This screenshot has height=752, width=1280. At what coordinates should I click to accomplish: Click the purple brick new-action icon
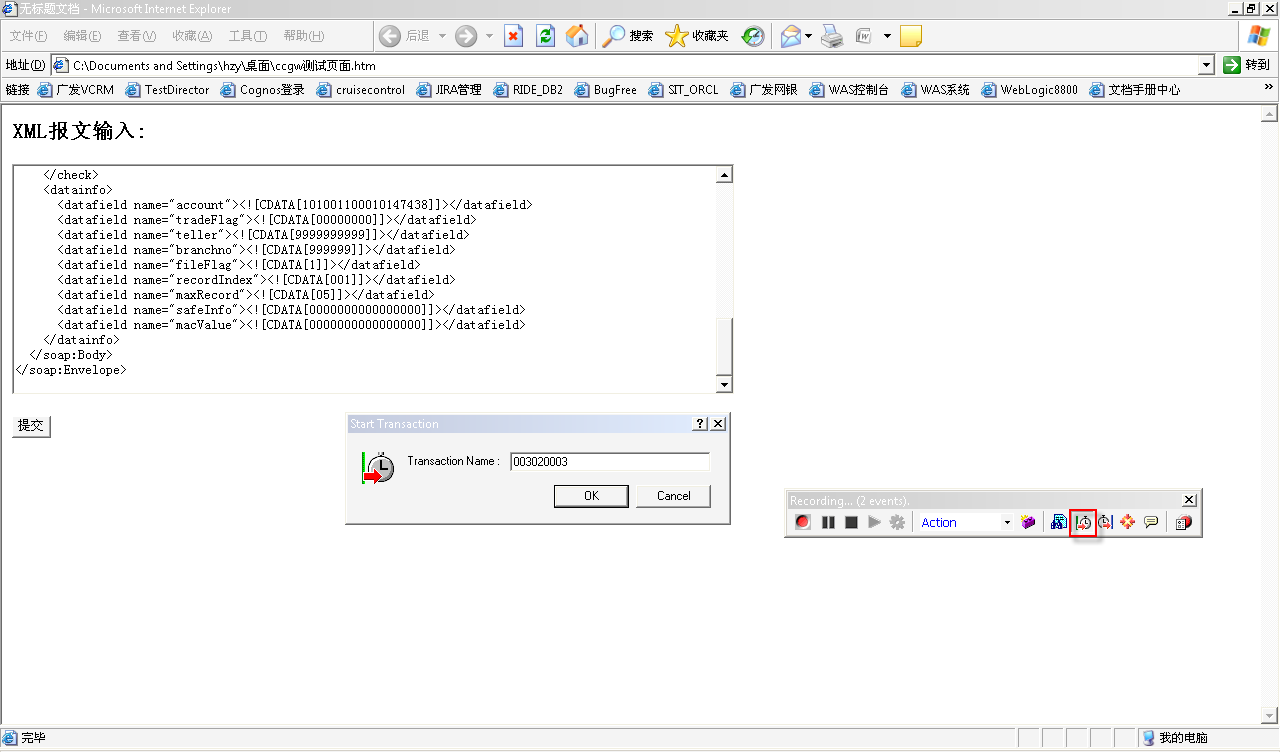click(1028, 522)
